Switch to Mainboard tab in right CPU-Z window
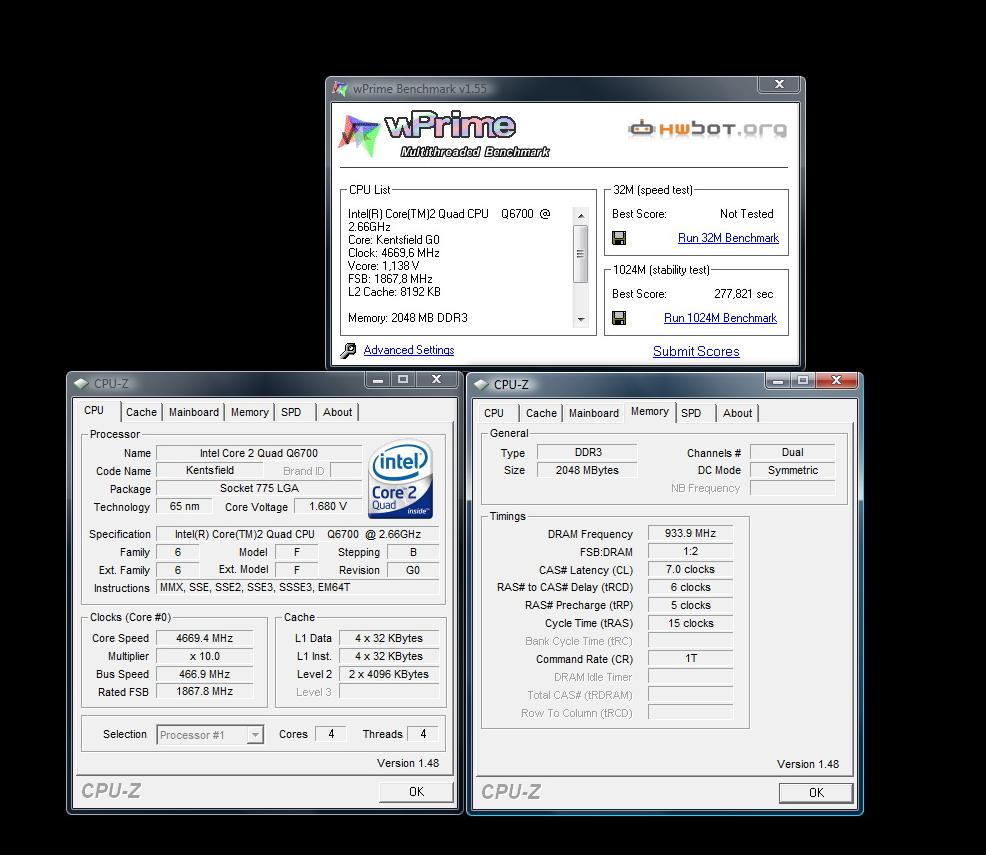This screenshot has height=855, width=986. coord(594,414)
